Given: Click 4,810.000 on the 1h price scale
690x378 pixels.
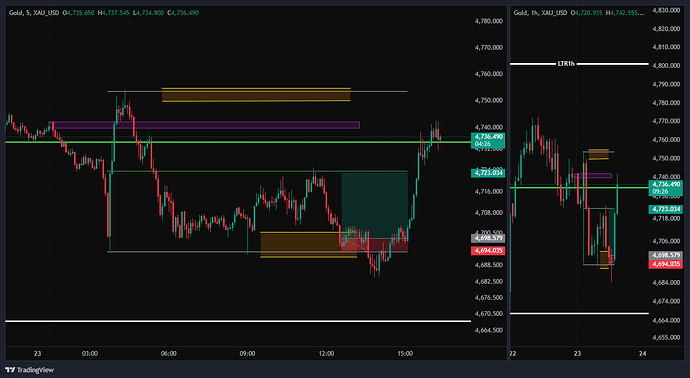Looking at the screenshot, I should [666, 47].
